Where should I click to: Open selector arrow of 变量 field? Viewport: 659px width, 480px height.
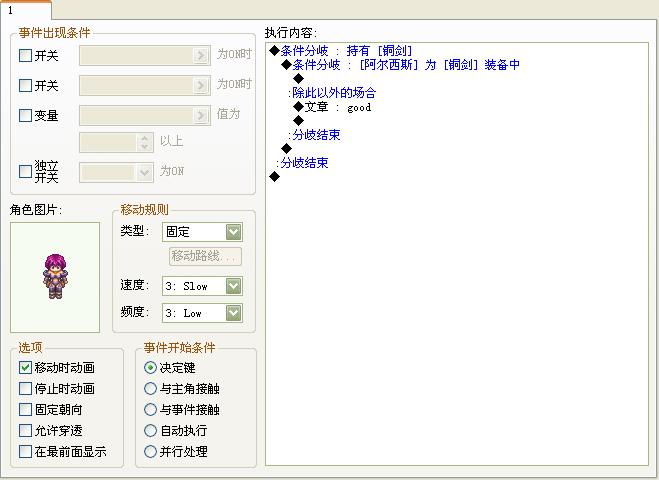pyautogui.click(x=201, y=116)
